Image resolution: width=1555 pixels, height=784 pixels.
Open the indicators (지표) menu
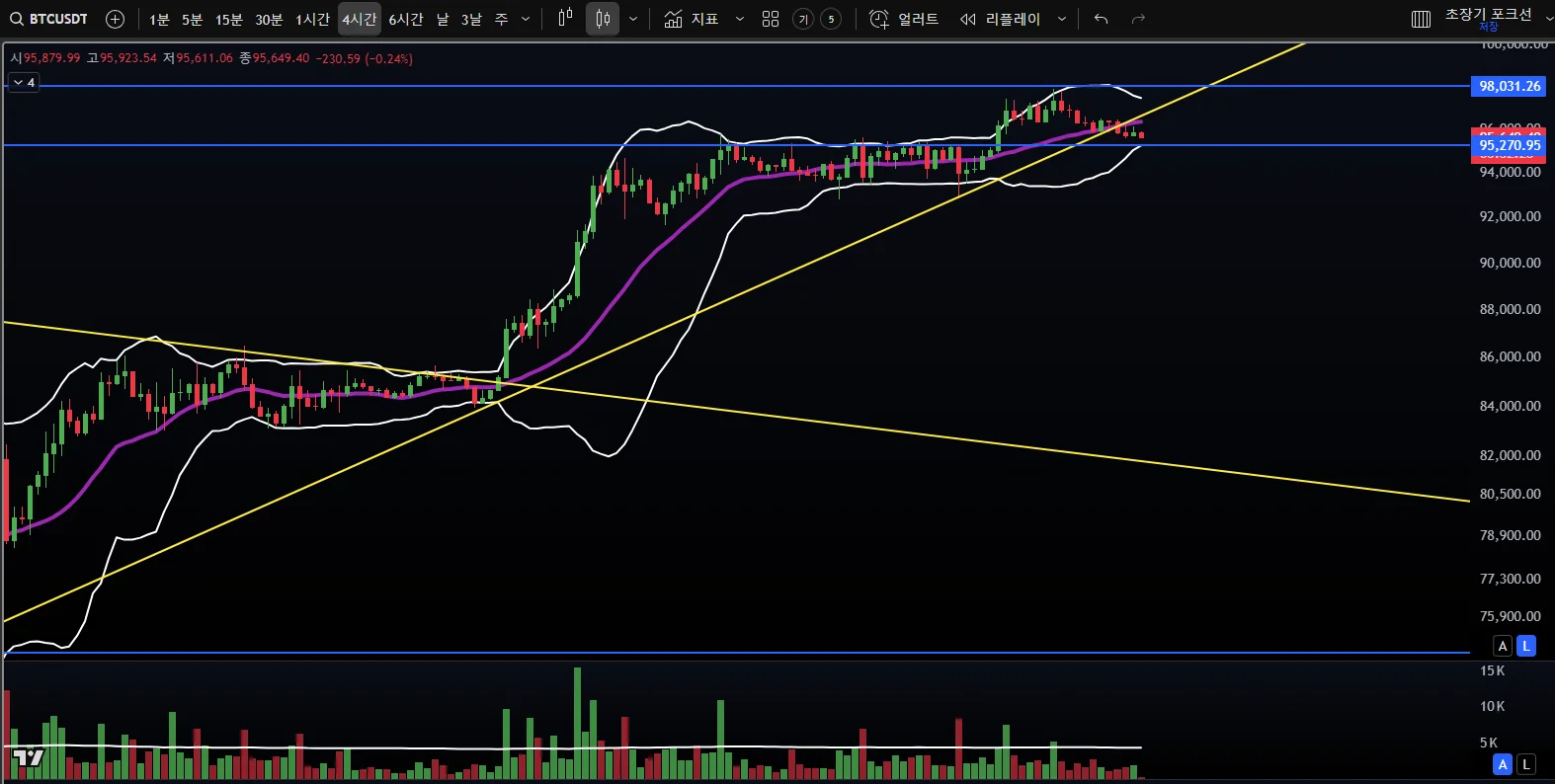pyautogui.click(x=692, y=19)
